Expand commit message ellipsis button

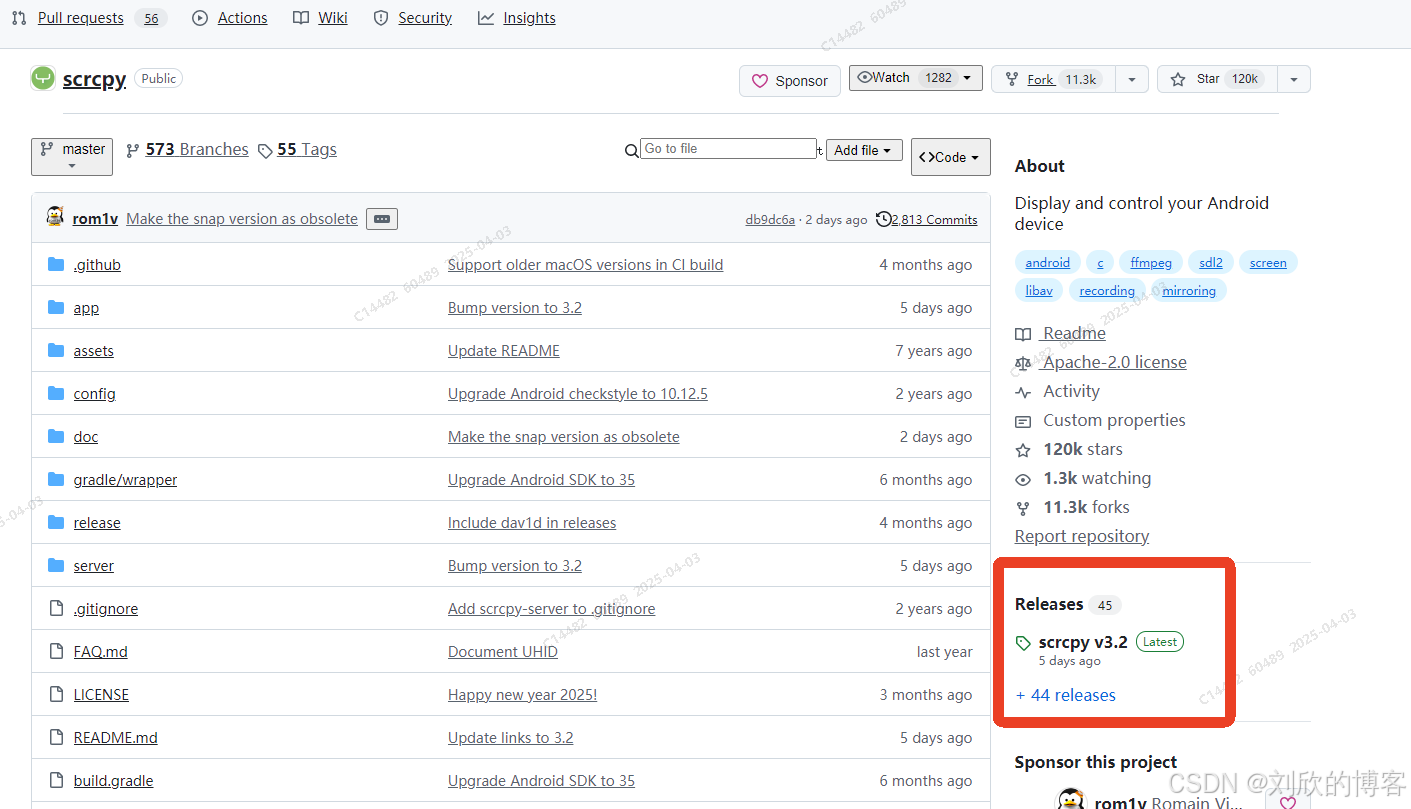pyautogui.click(x=382, y=219)
